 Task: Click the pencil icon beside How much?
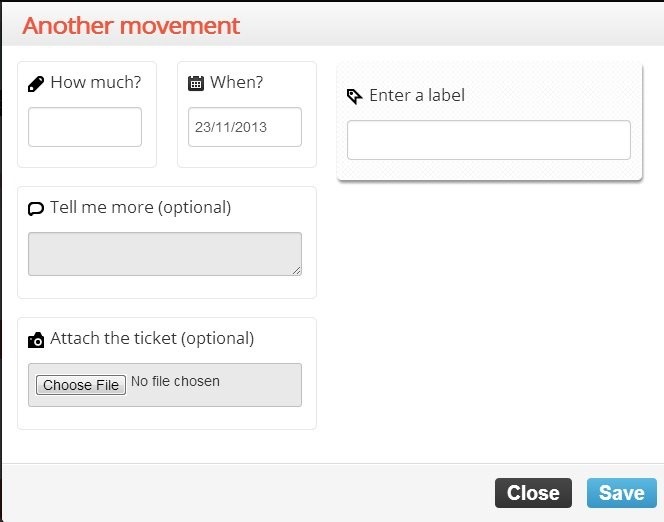[x=36, y=84]
